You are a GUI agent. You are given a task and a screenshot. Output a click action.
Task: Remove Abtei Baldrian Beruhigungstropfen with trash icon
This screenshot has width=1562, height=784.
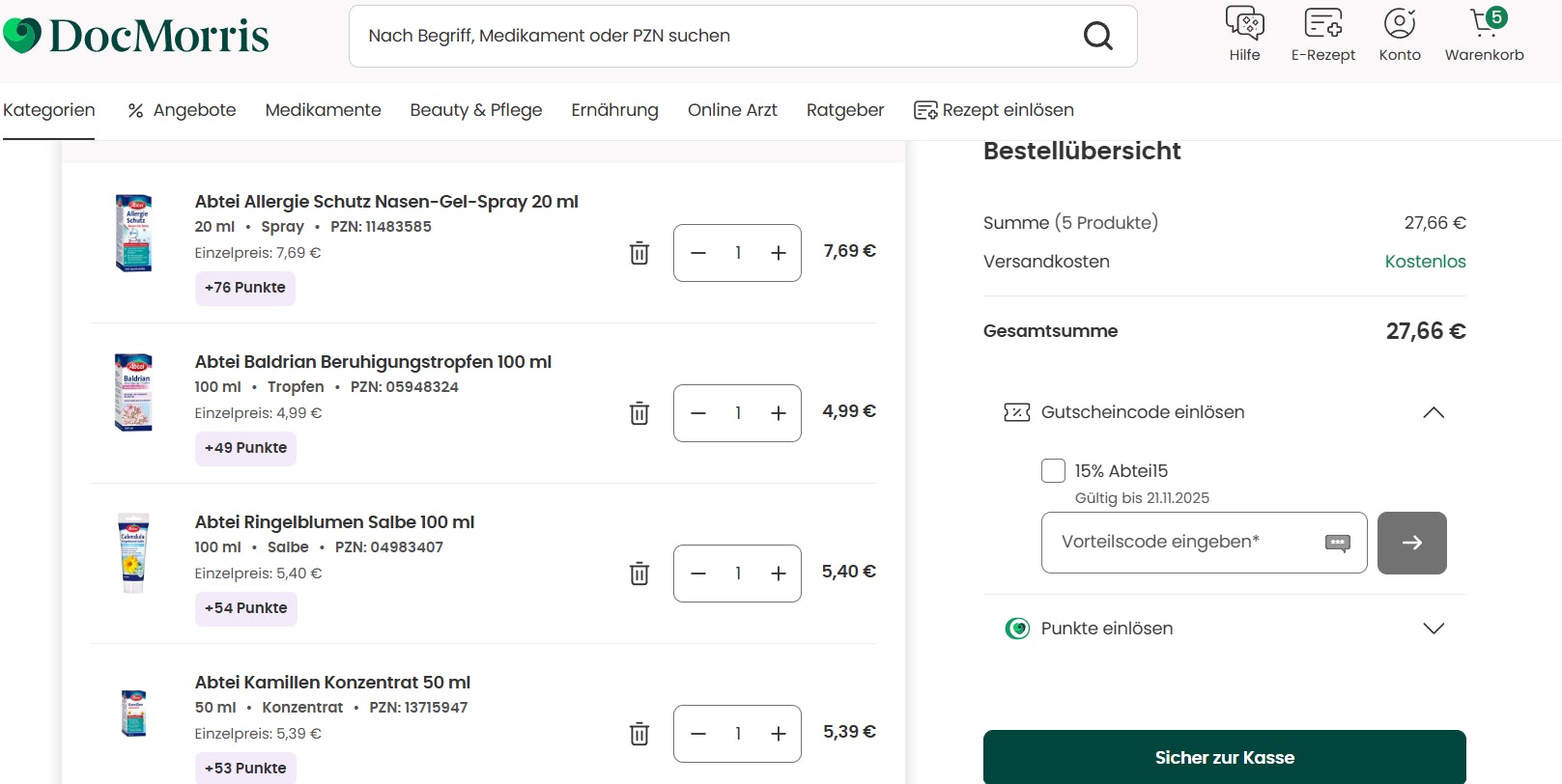[639, 413]
